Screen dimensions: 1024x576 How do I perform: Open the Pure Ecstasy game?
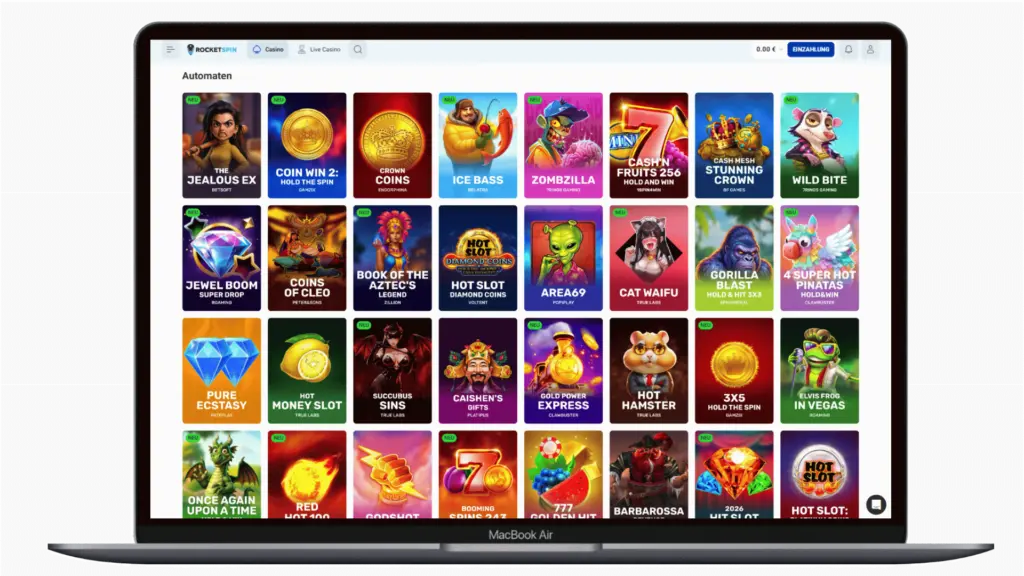(221, 370)
